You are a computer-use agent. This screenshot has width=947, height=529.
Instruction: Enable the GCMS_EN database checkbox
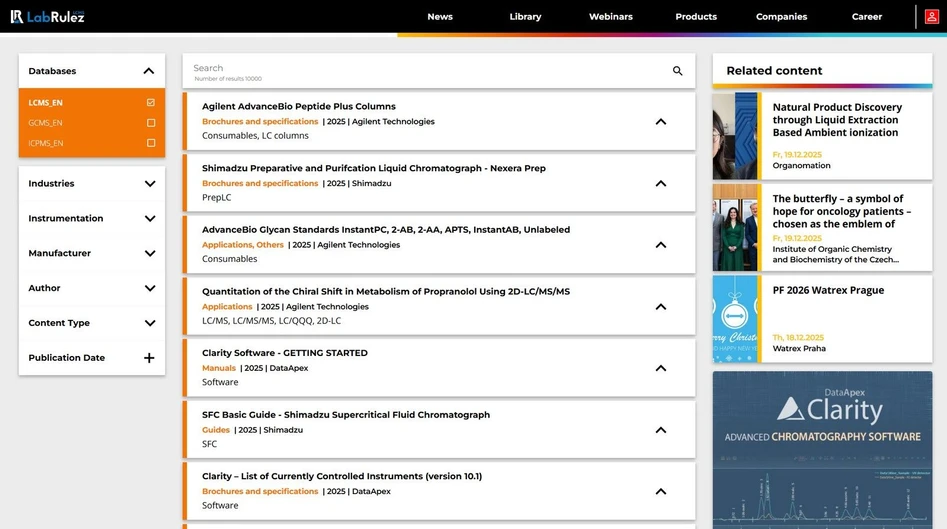(x=151, y=123)
